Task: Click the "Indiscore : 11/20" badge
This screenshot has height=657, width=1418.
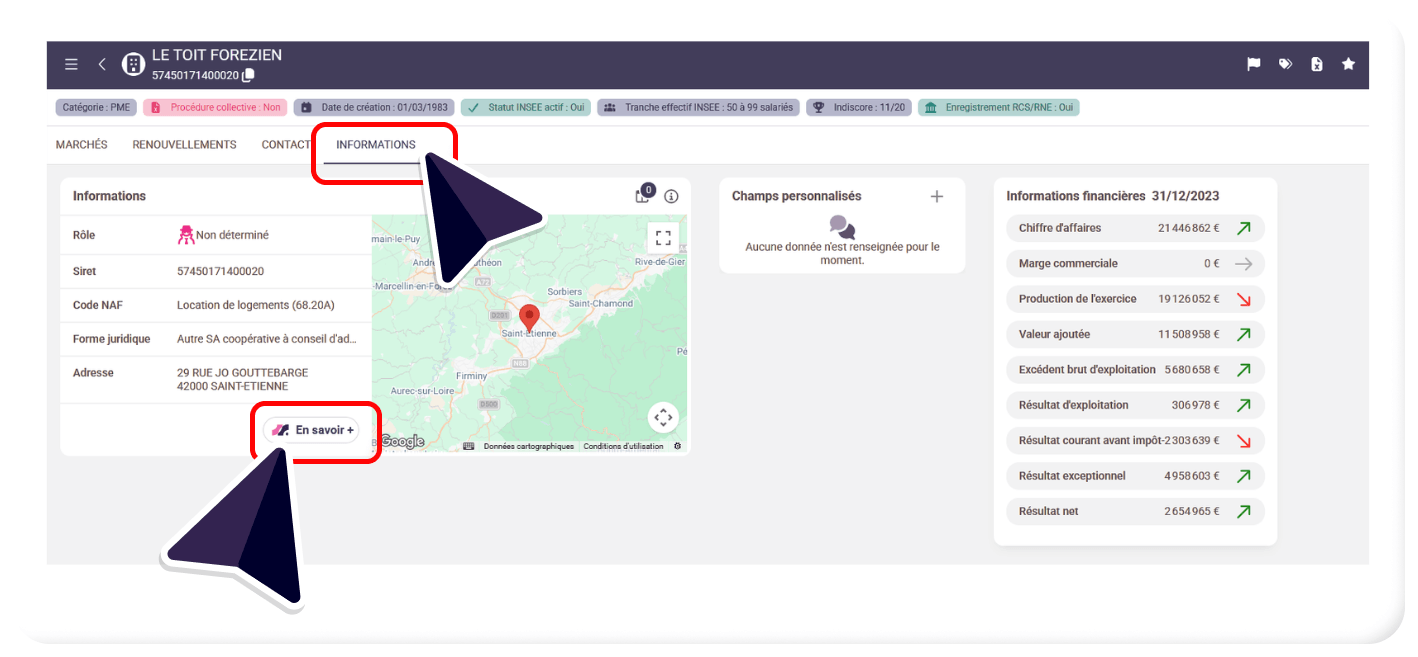Action: pyautogui.click(x=859, y=107)
